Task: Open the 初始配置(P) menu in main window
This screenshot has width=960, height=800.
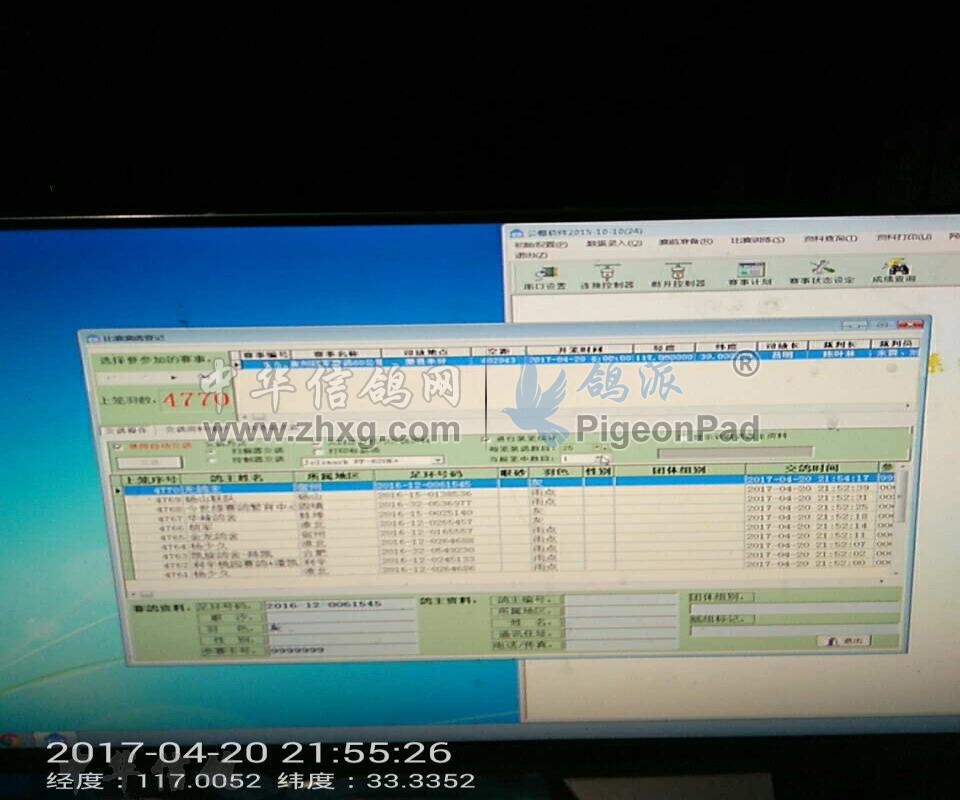Action: [x=541, y=244]
